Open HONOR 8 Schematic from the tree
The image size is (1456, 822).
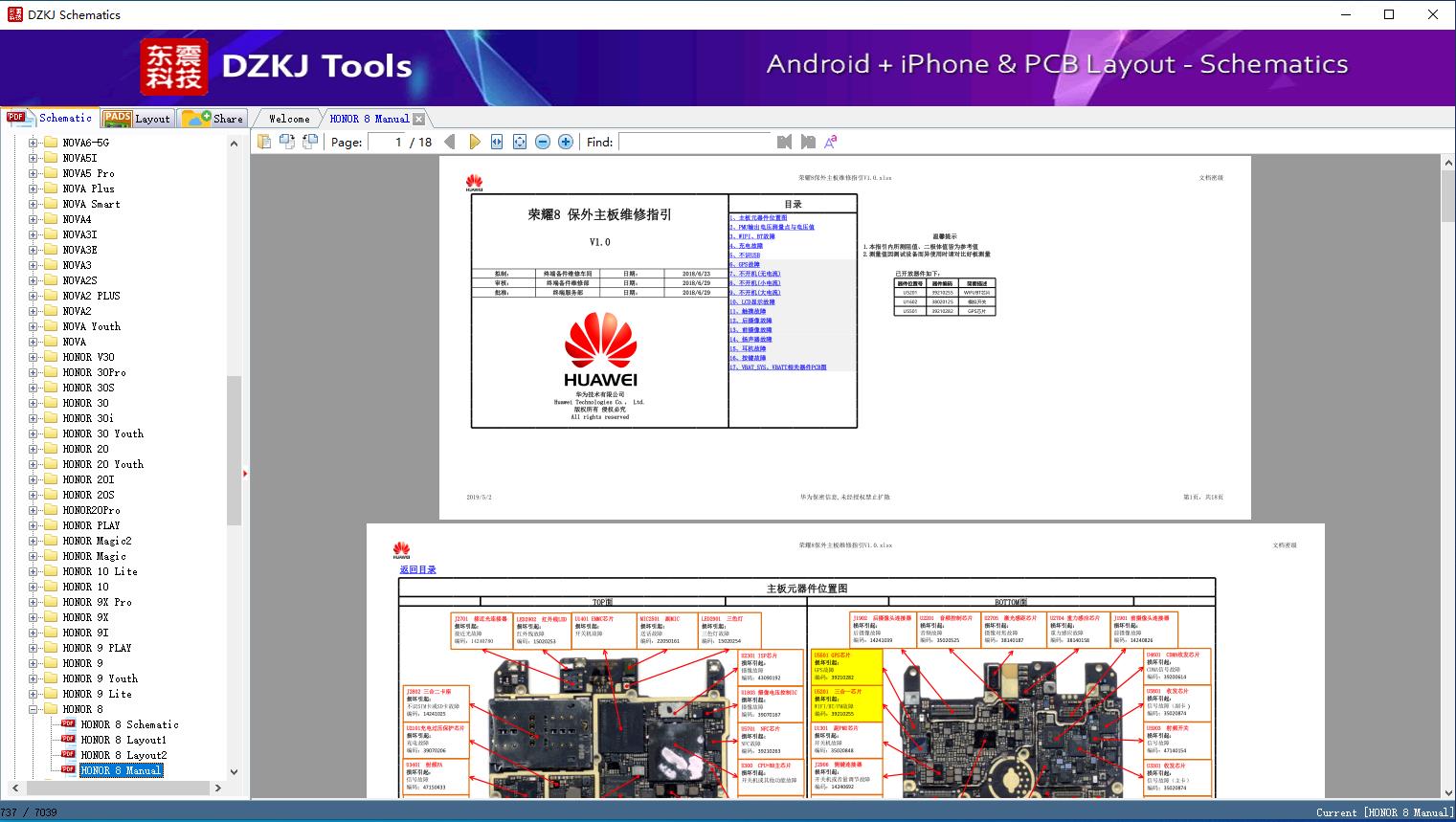pos(129,724)
